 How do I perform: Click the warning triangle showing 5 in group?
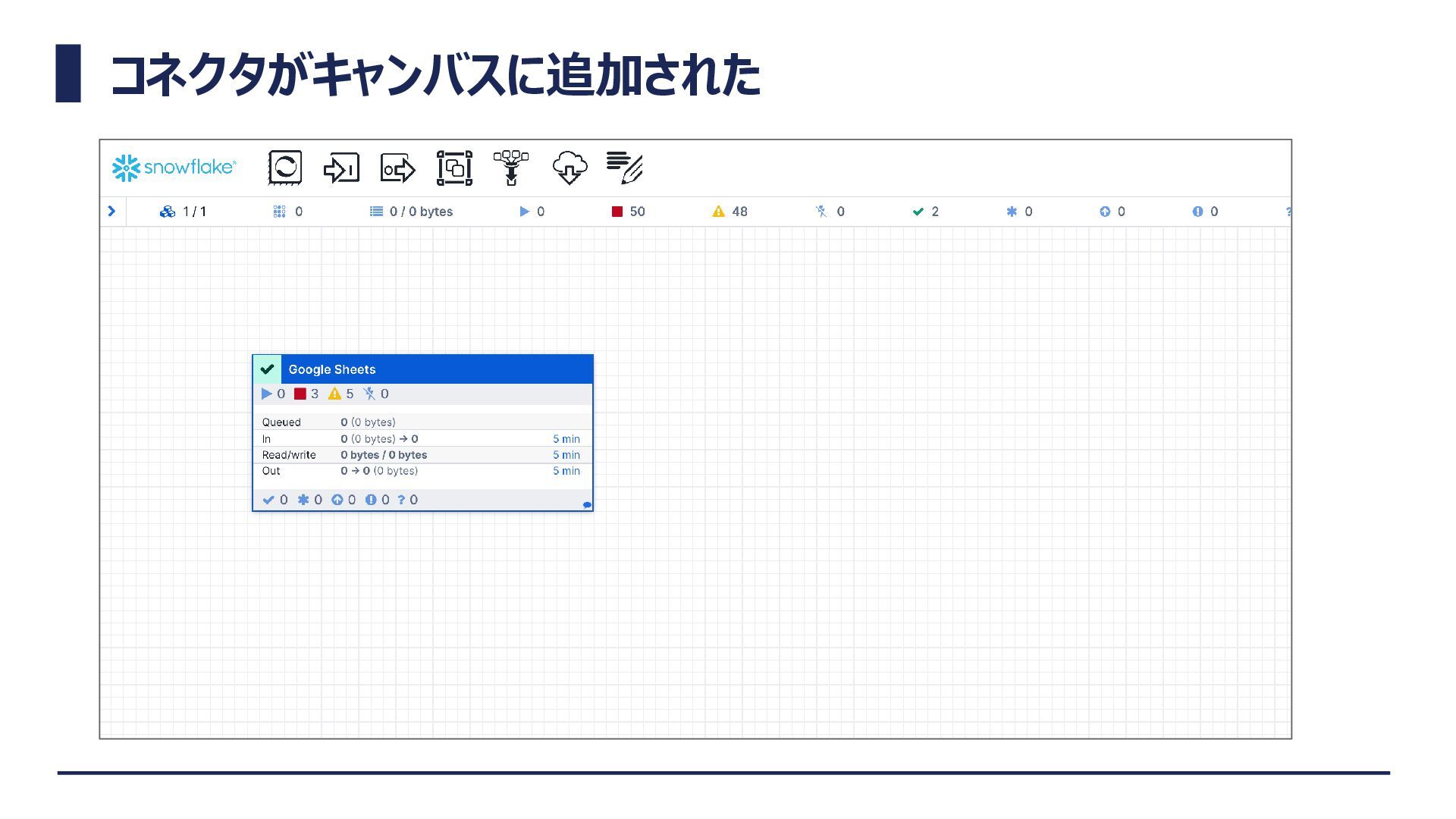pos(334,394)
